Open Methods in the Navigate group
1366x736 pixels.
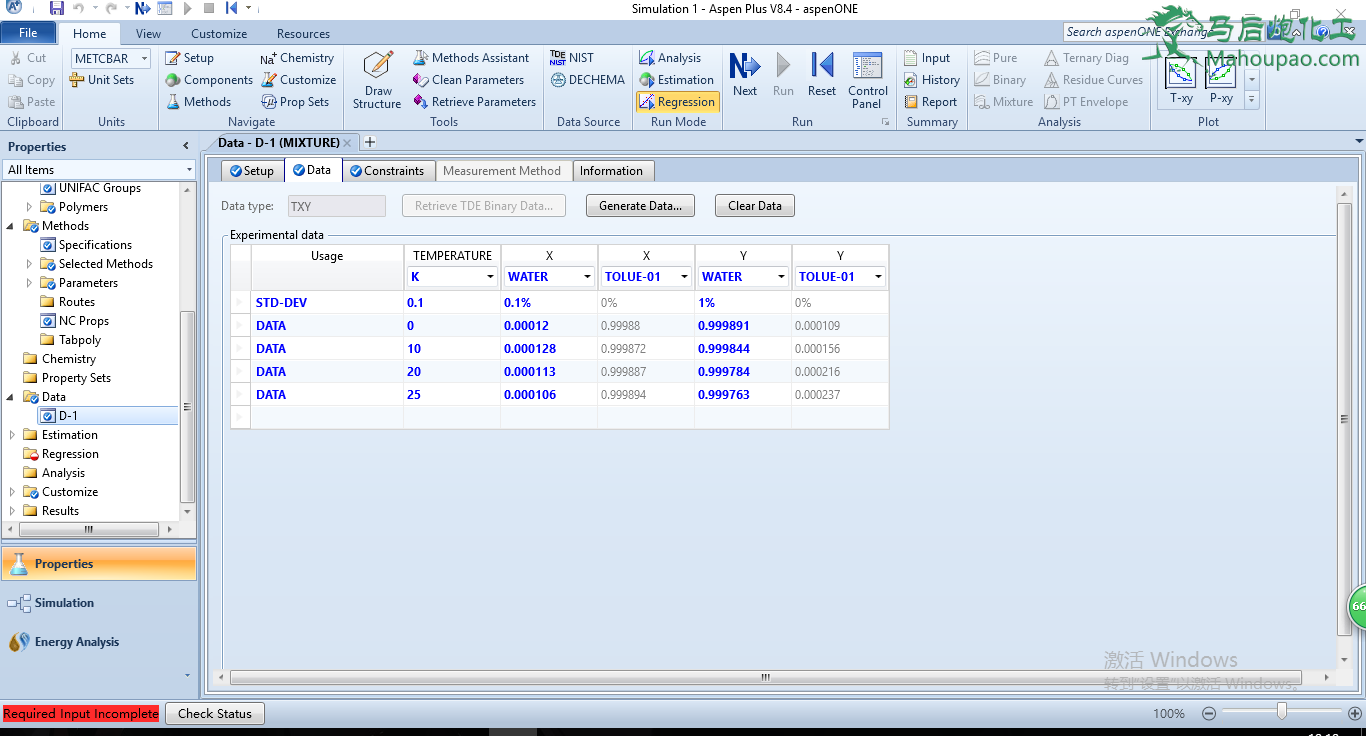[198, 102]
